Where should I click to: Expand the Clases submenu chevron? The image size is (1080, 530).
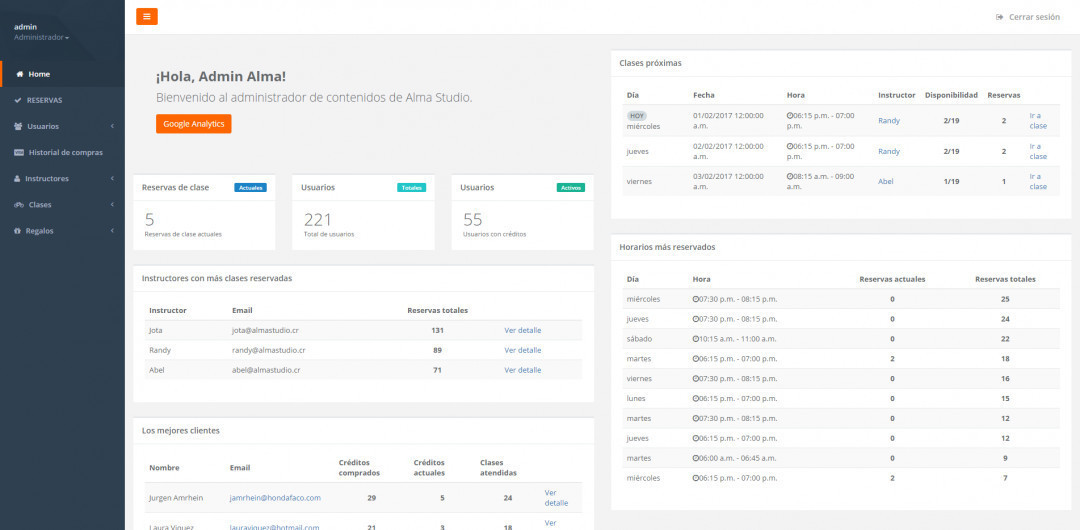pyautogui.click(x=112, y=204)
